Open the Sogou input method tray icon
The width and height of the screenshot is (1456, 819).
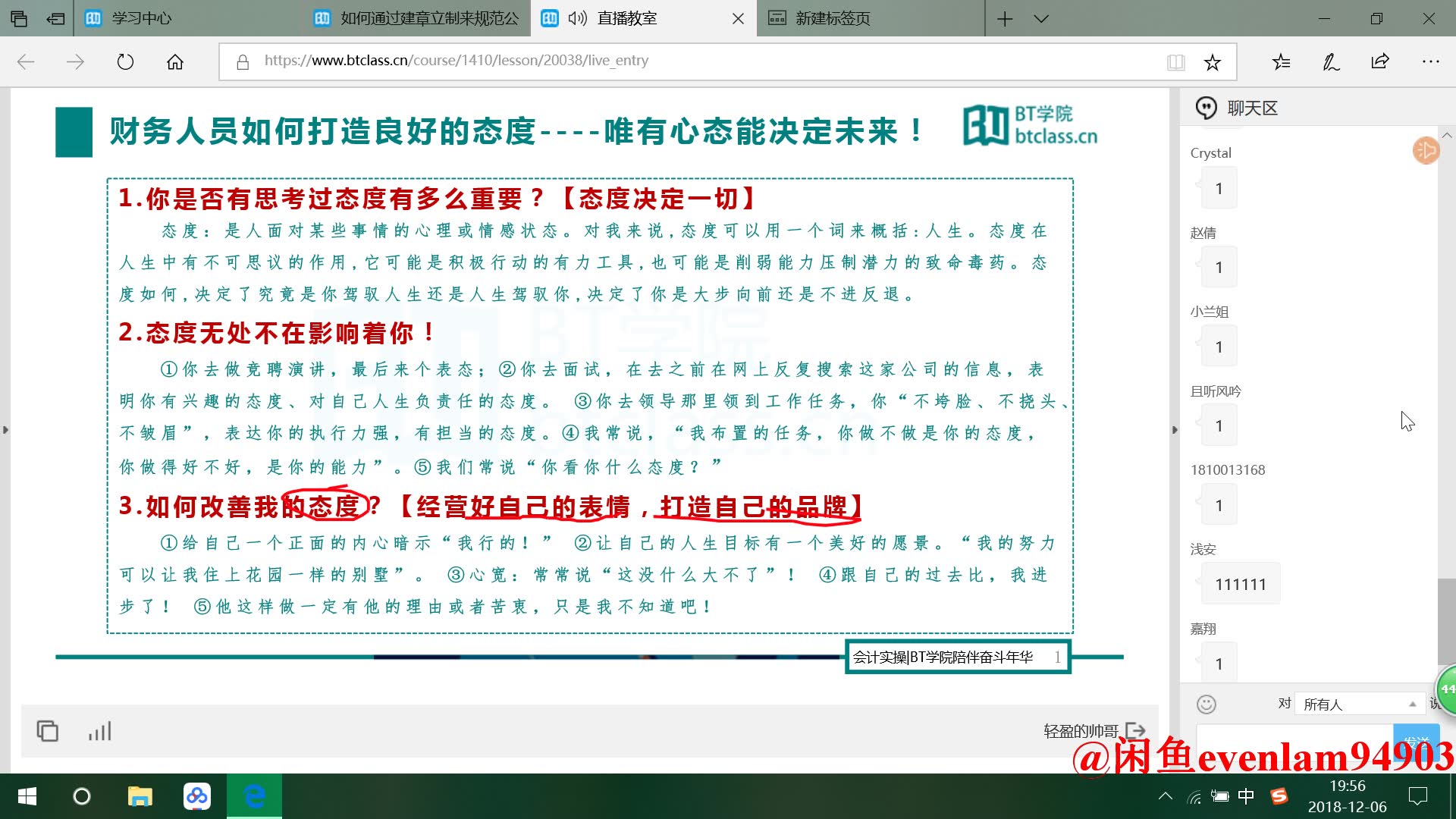point(1279,796)
